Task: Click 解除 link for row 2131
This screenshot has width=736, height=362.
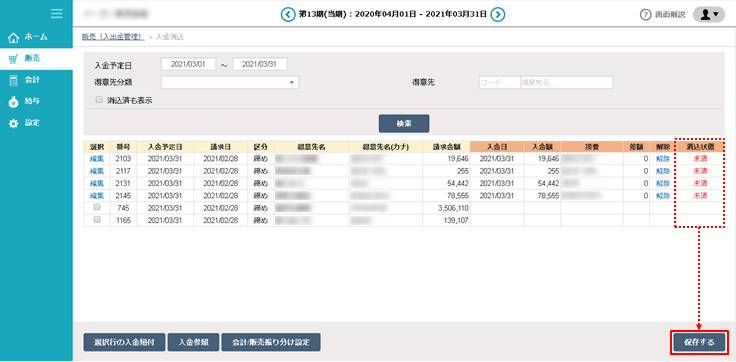Action: [x=662, y=183]
